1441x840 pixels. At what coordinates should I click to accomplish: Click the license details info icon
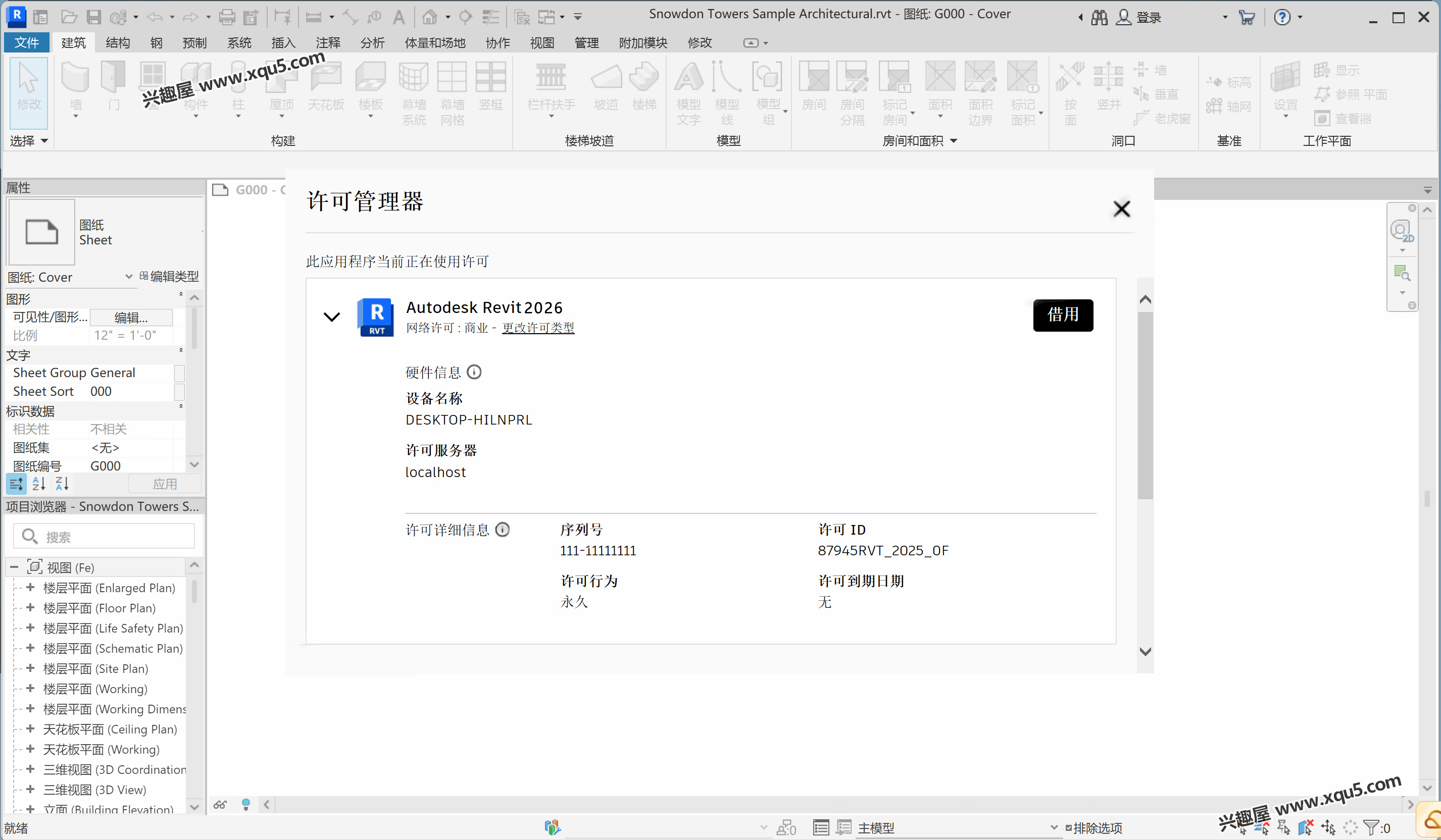[502, 530]
